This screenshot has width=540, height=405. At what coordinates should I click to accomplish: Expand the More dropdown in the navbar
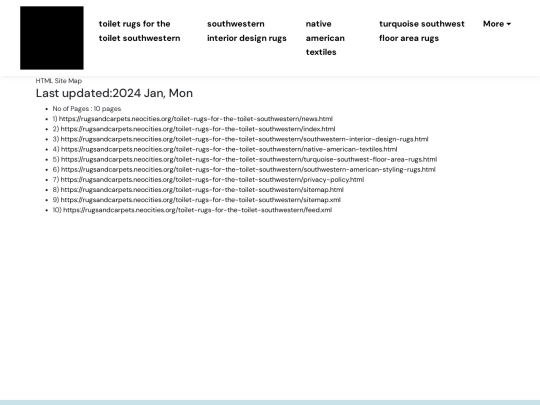497,24
